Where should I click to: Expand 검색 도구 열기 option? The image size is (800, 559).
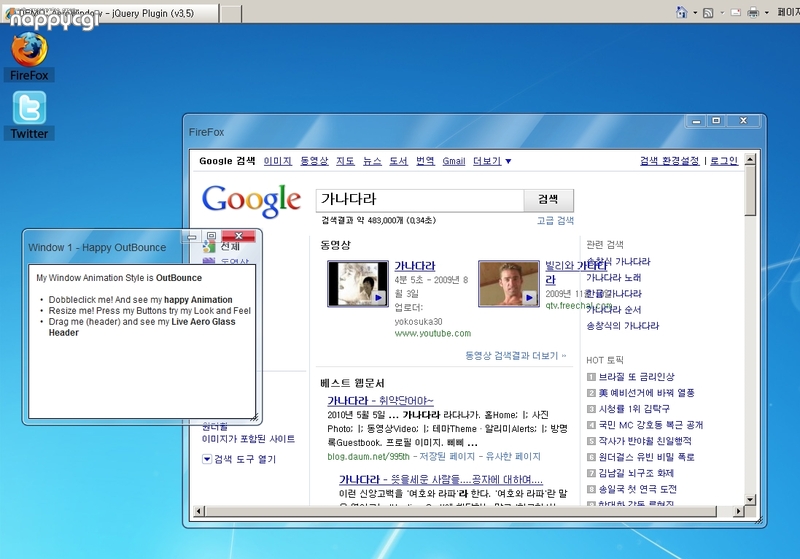click(239, 459)
